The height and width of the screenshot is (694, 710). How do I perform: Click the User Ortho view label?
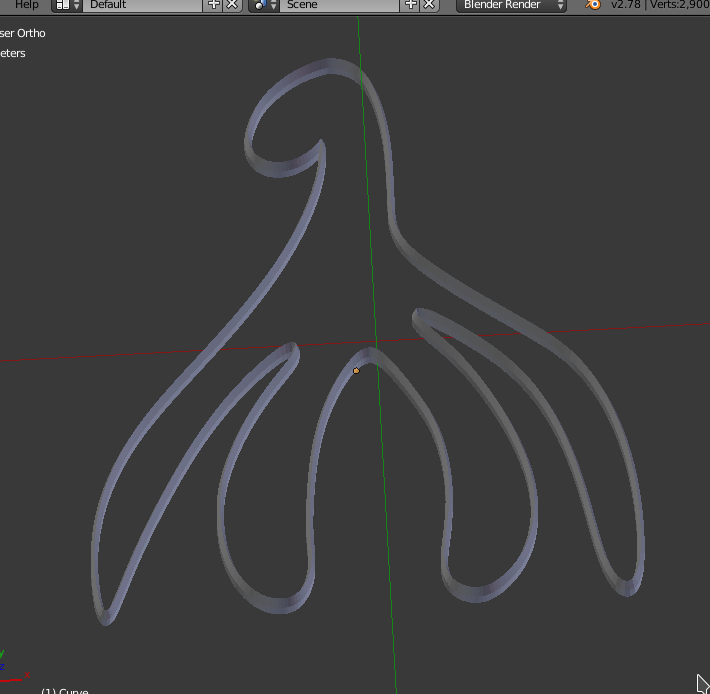click(x=23, y=33)
